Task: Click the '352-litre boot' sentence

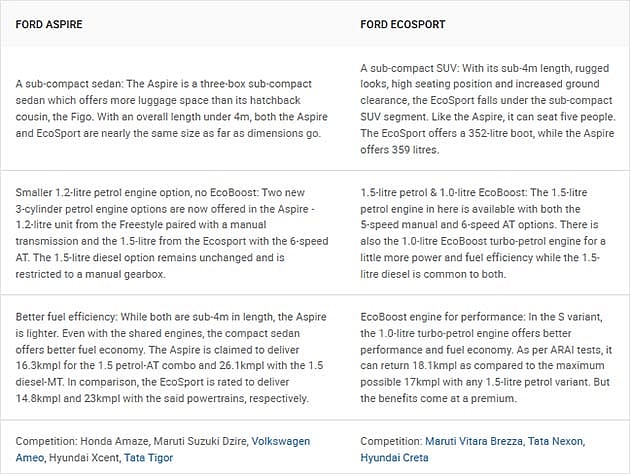Action: pyautogui.click(x=487, y=141)
